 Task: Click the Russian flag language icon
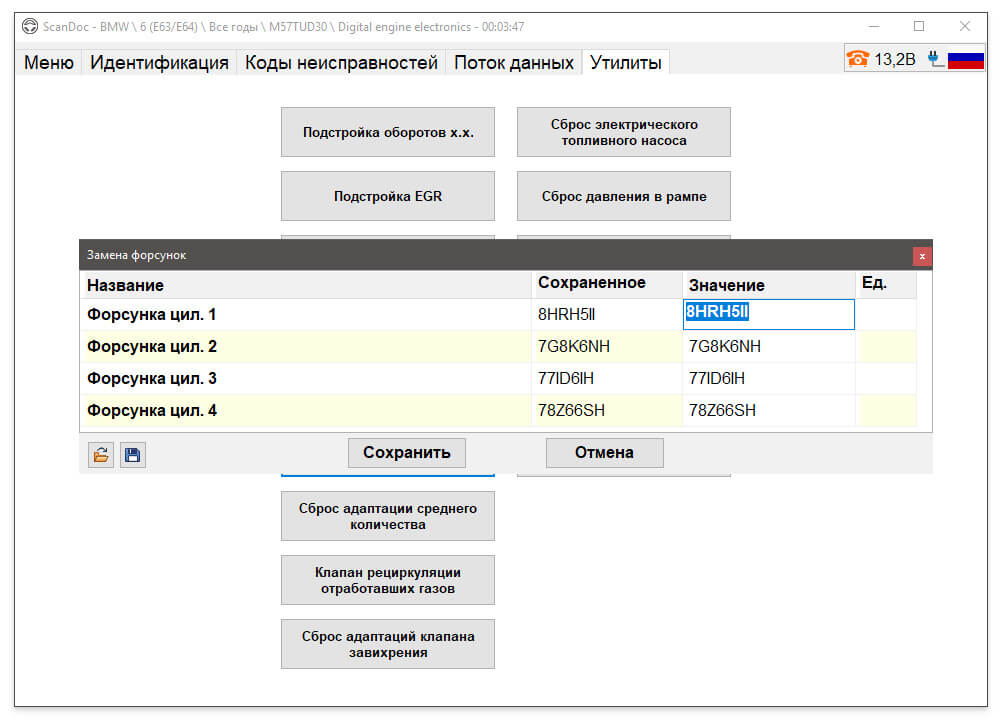point(966,60)
